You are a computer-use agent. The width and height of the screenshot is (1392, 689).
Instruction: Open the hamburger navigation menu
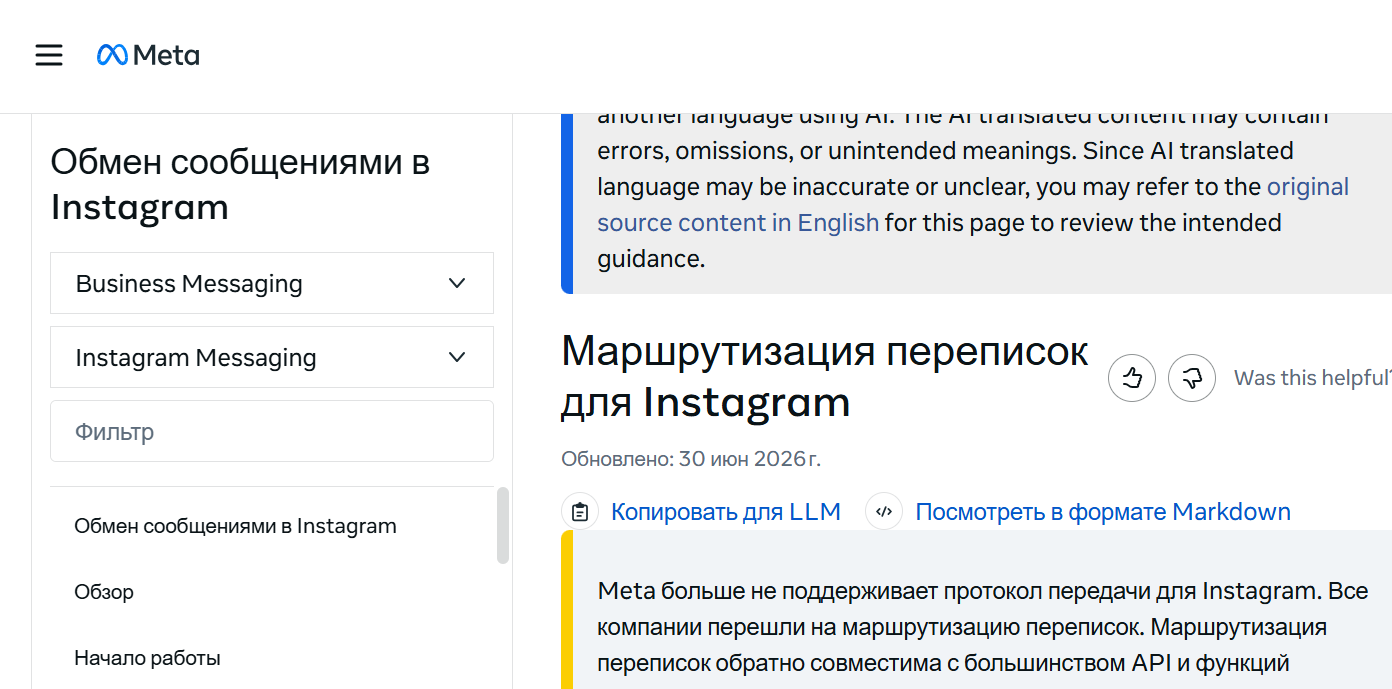[x=49, y=55]
